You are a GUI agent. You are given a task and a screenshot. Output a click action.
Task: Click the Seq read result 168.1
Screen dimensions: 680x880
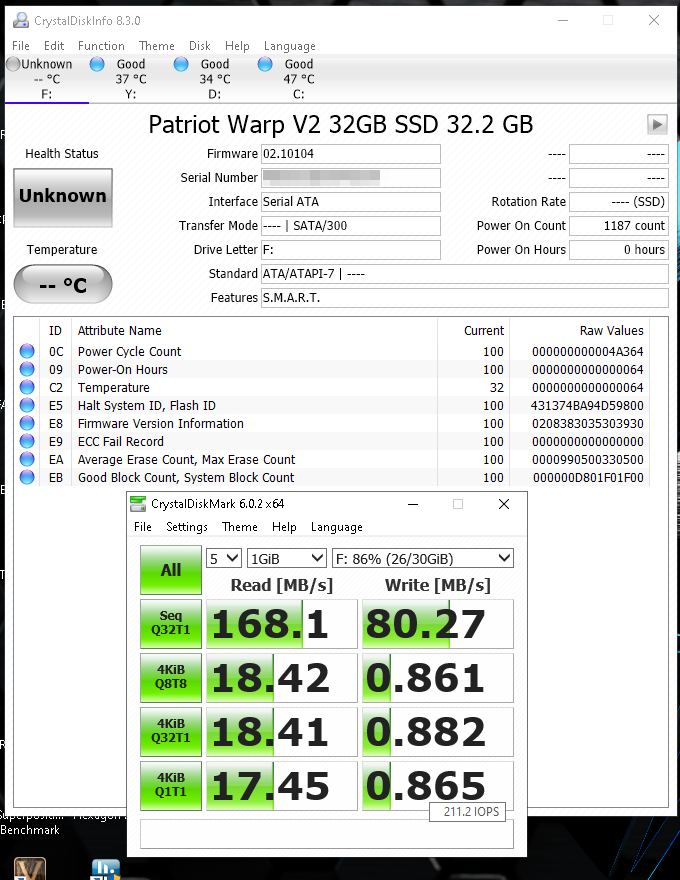point(282,624)
